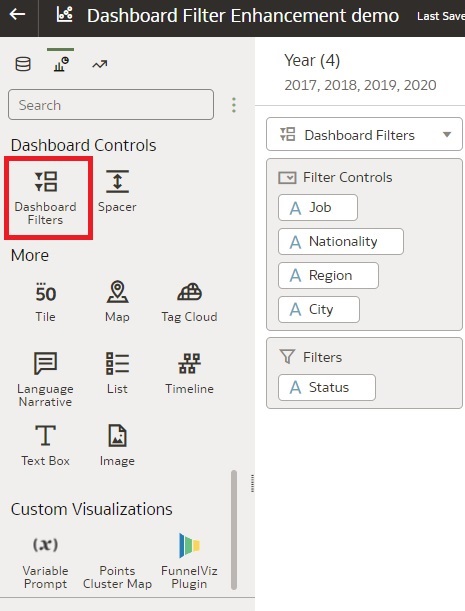Viewport: 465px width, 611px height.
Task: Select the Variable Prompt custom visualization
Action: click(x=46, y=563)
